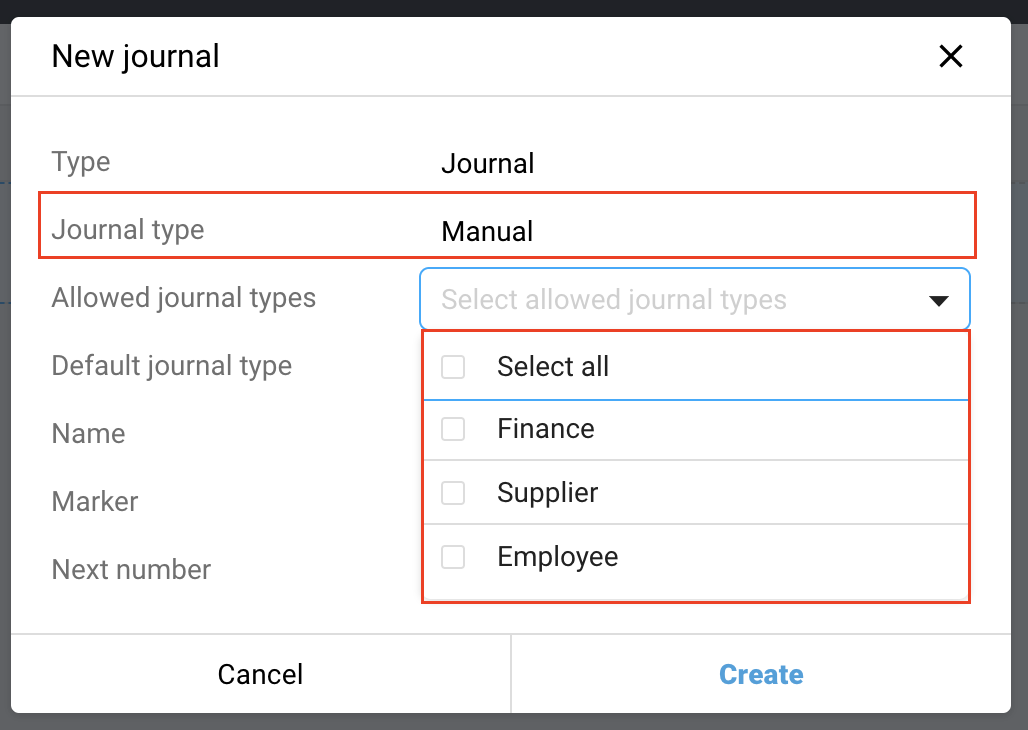Click the Type label
The height and width of the screenshot is (730, 1028).
tap(81, 162)
